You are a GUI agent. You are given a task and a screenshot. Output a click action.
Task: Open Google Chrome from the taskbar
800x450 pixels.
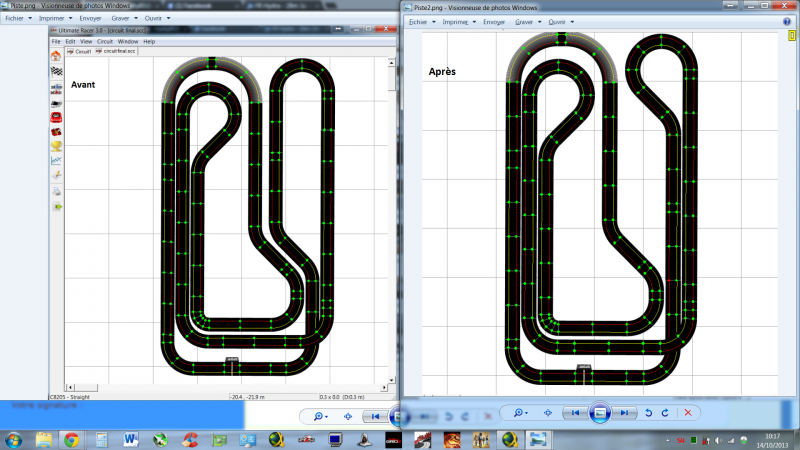(72, 438)
